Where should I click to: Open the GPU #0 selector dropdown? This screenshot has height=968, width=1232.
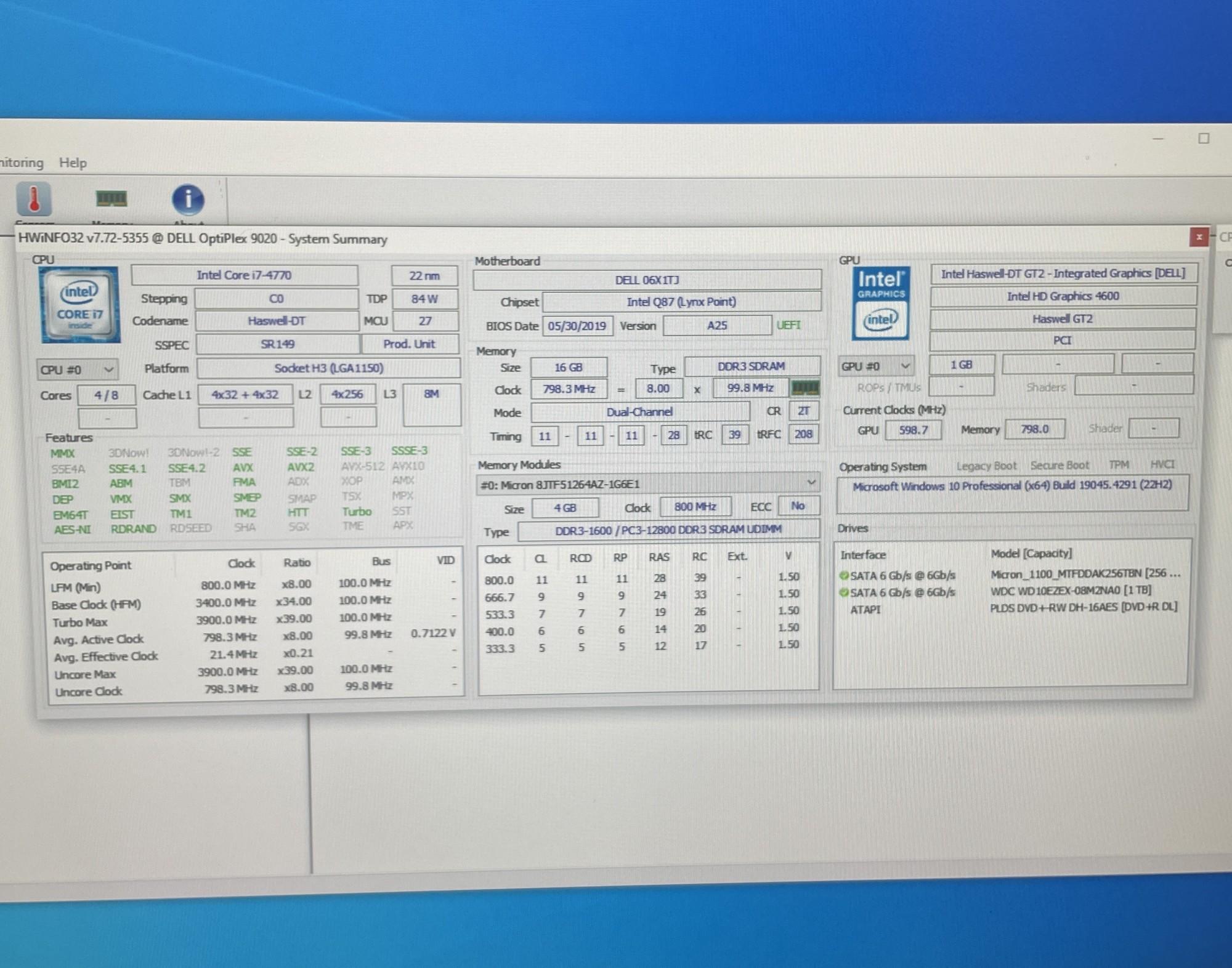tap(875, 366)
